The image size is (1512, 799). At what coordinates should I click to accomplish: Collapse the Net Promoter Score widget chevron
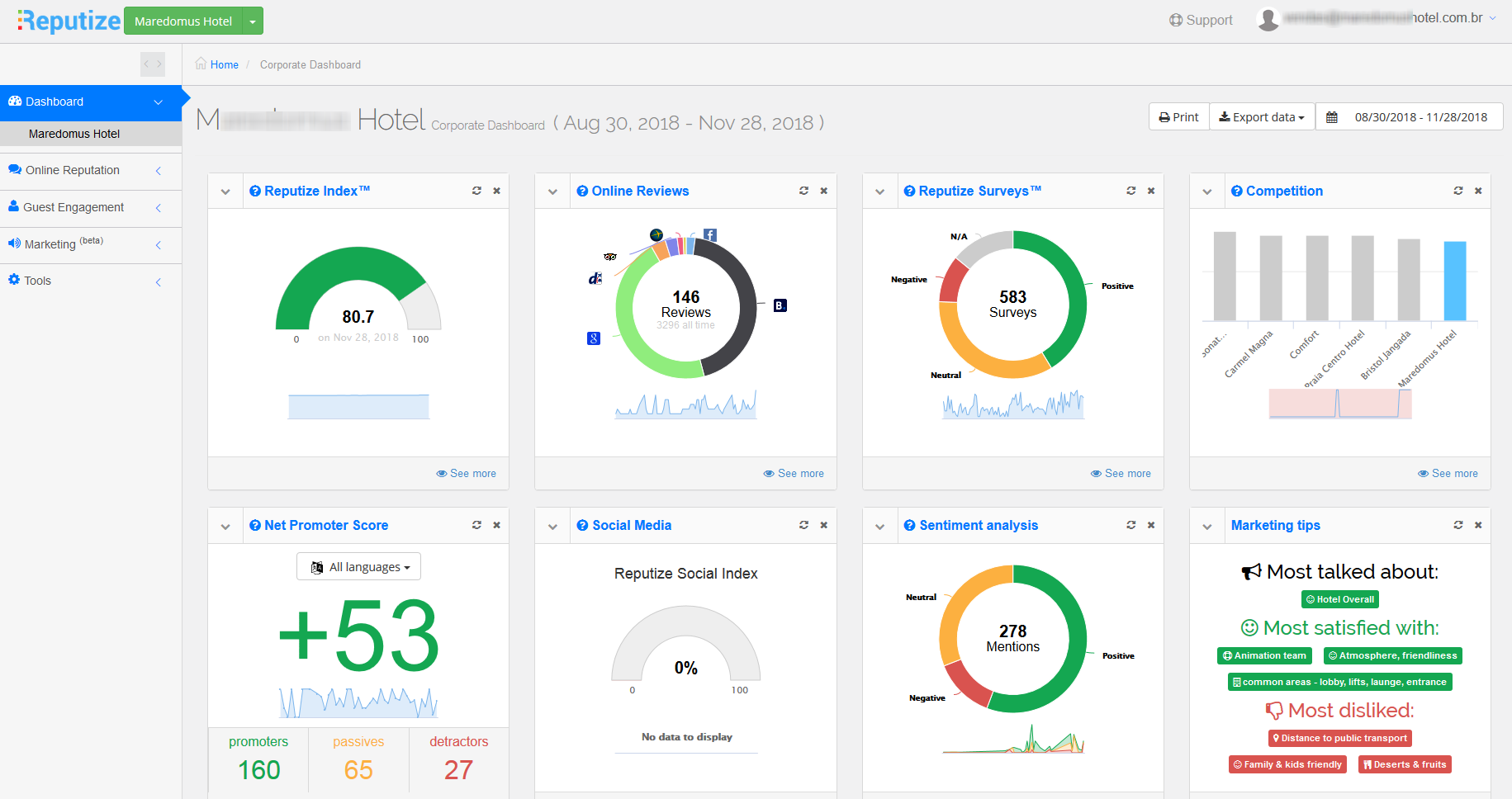[x=225, y=526]
